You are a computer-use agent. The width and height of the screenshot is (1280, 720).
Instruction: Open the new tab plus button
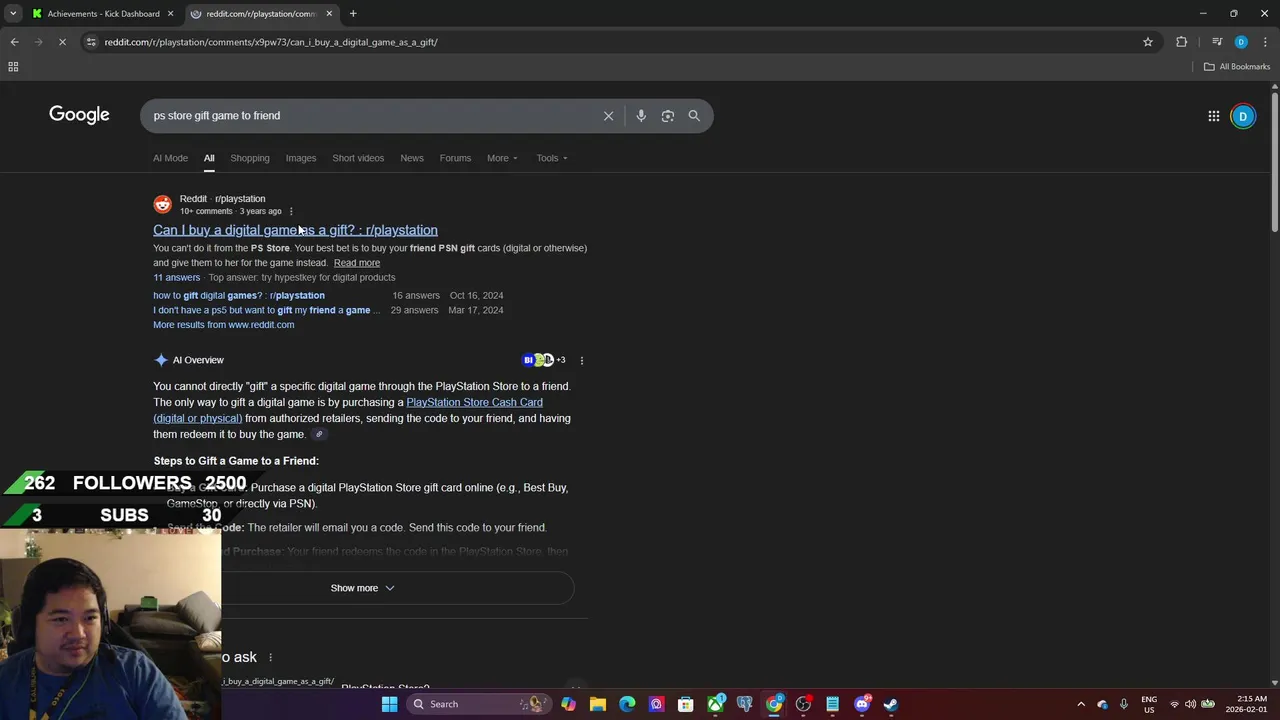click(353, 14)
